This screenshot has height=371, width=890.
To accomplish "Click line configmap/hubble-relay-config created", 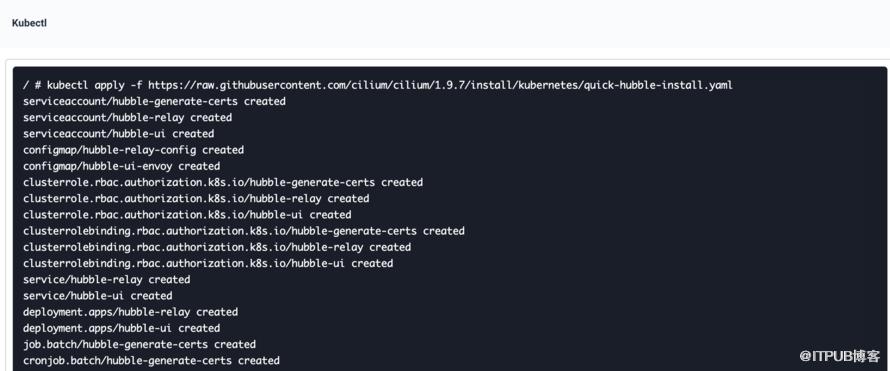I will tap(133, 150).
